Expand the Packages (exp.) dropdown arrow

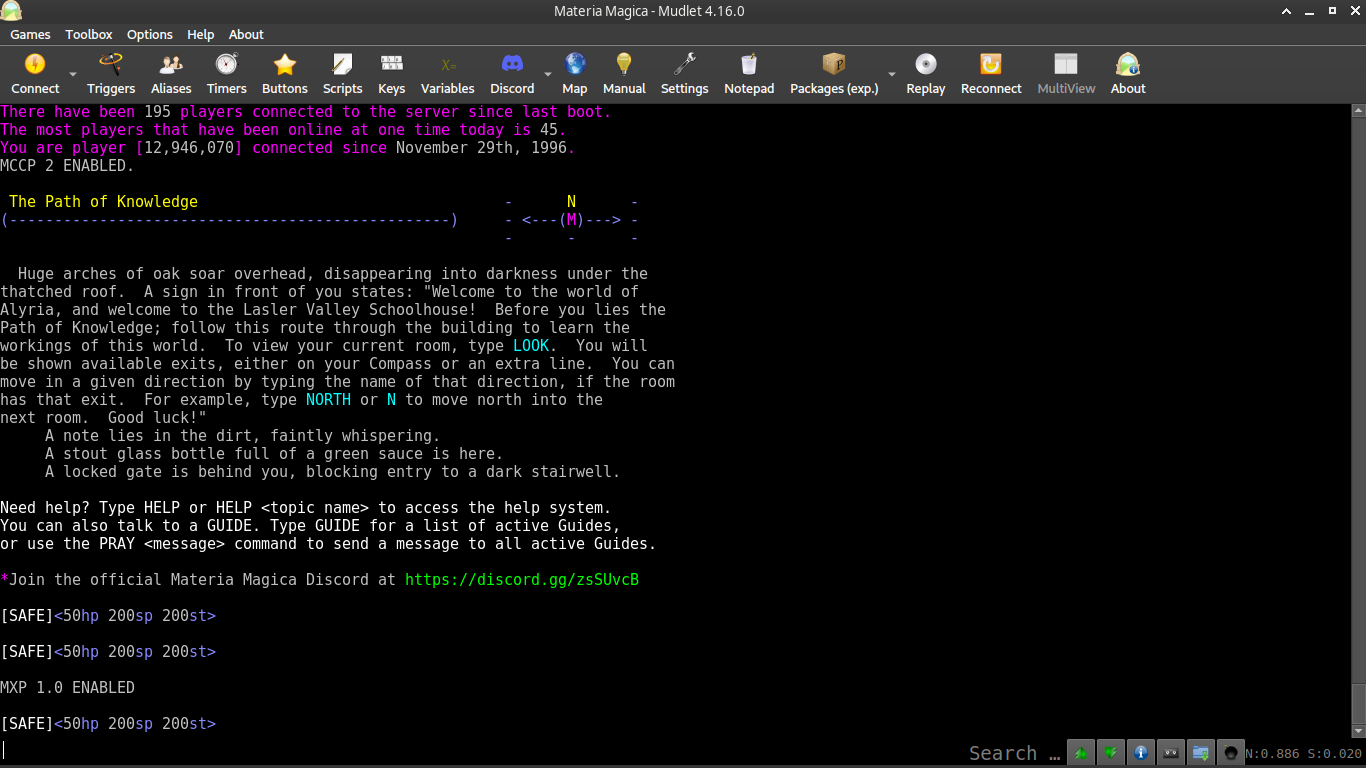pyautogui.click(x=893, y=73)
